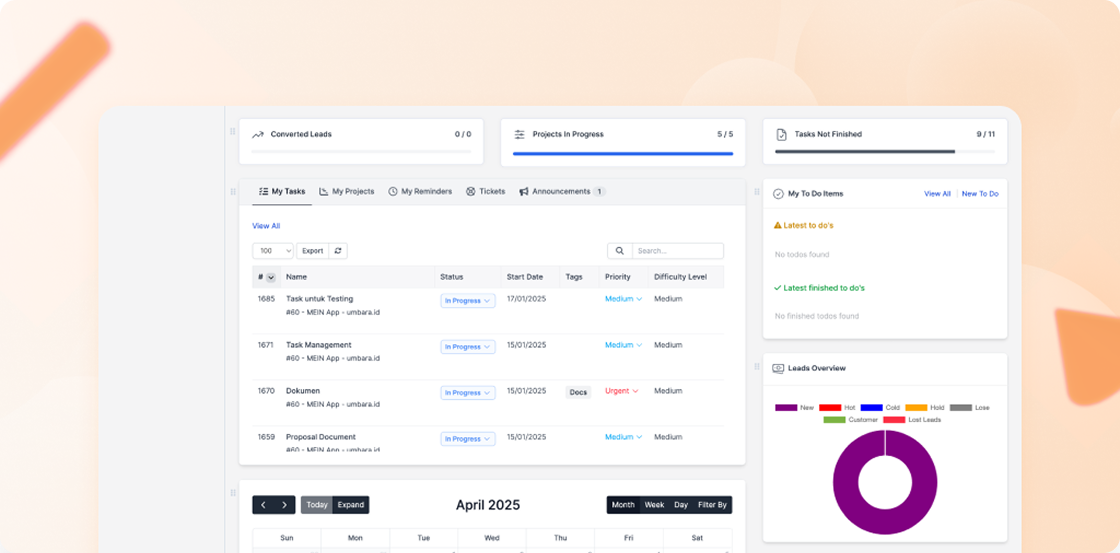Viewport: 1120px width, 553px height.
Task: Switch calendar to Month view
Action: pyautogui.click(x=623, y=505)
